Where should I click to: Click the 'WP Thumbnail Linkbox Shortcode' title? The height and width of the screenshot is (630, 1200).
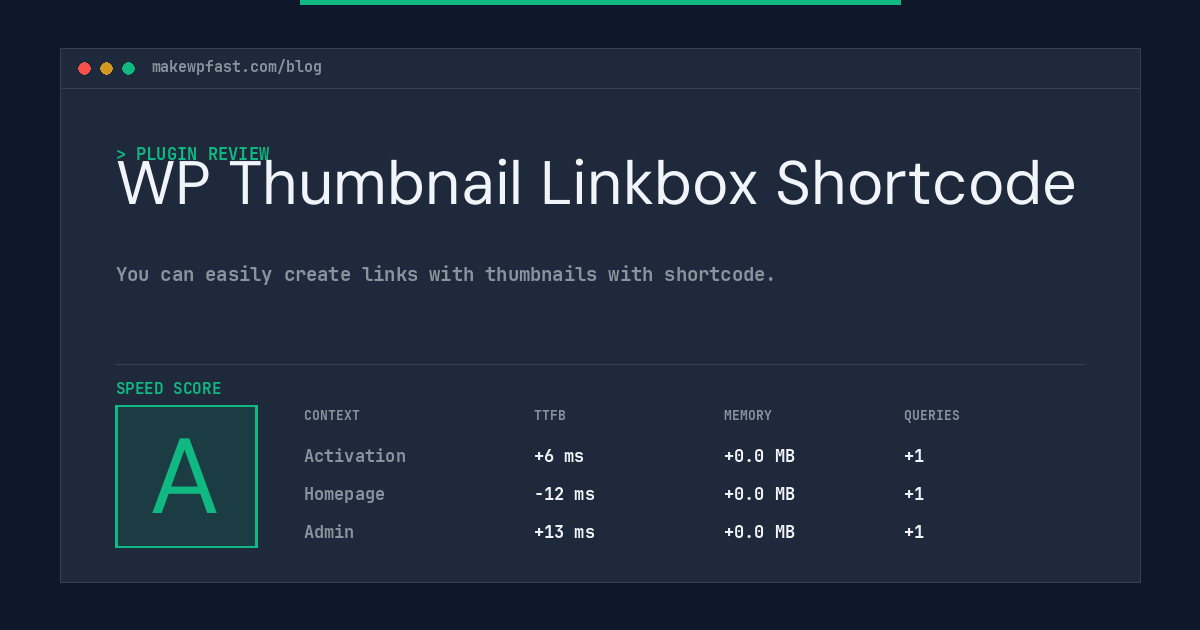(596, 184)
